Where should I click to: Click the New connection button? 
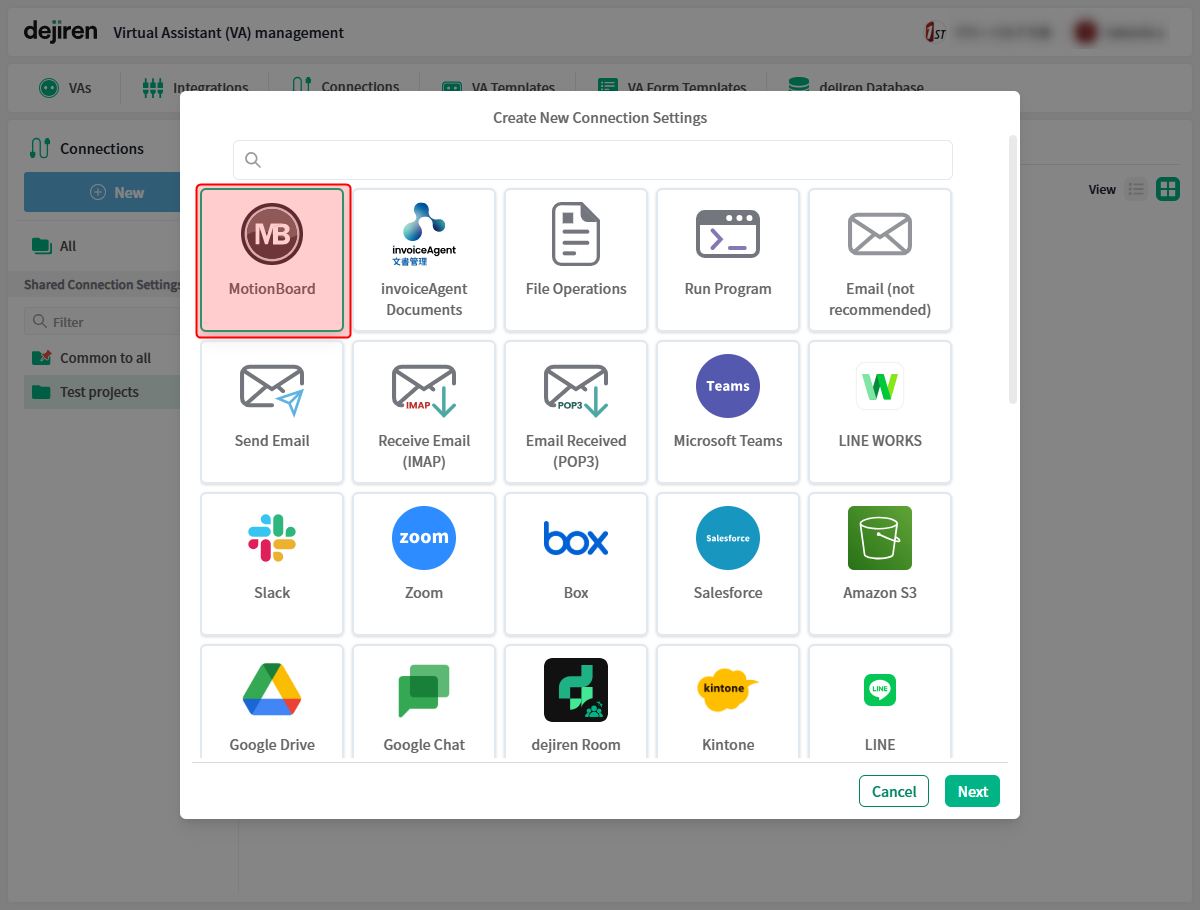[102, 192]
